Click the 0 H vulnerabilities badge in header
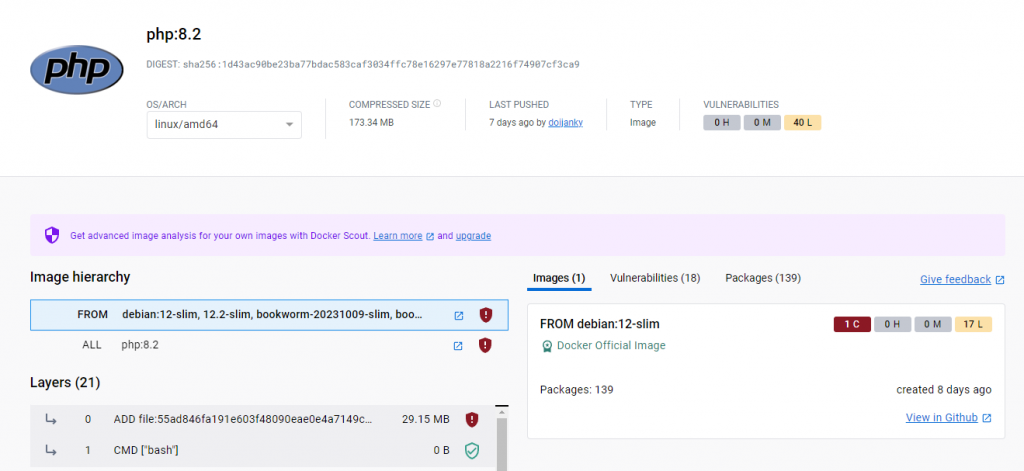Screen dimensions: 1024x471 point(722,122)
